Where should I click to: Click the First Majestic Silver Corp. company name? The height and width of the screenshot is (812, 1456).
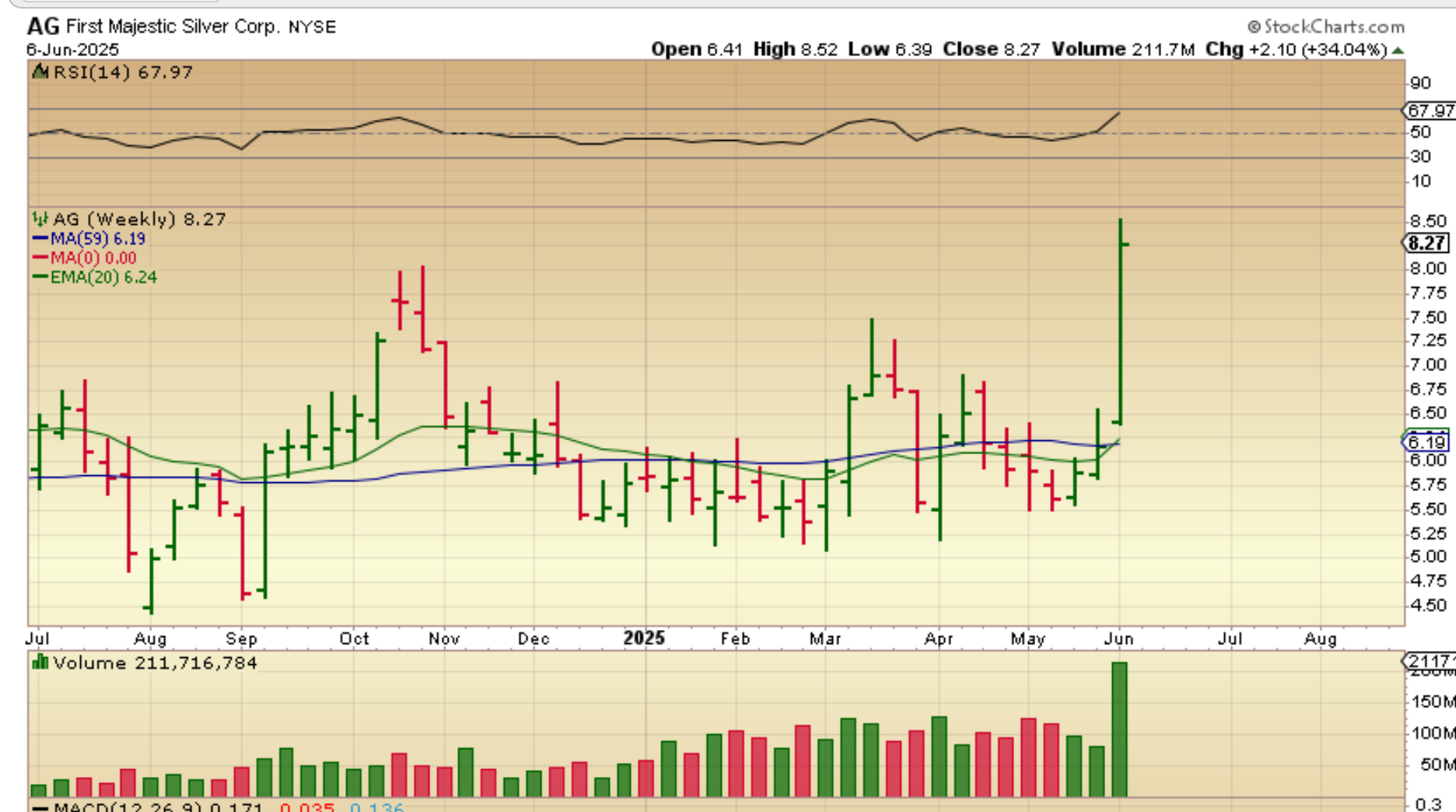(x=172, y=26)
